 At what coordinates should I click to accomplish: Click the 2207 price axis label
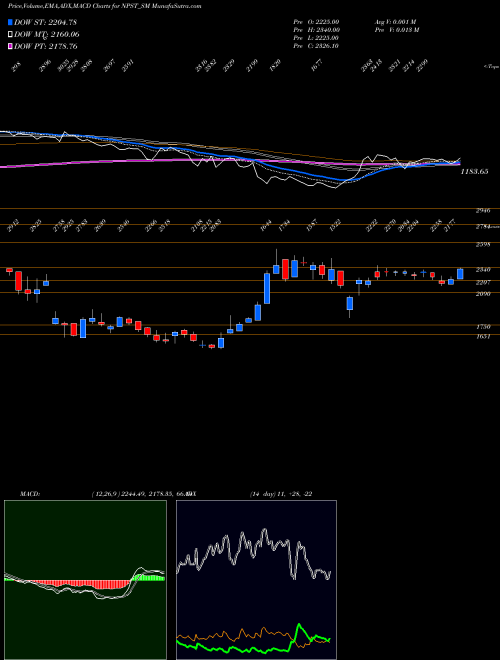[483, 282]
